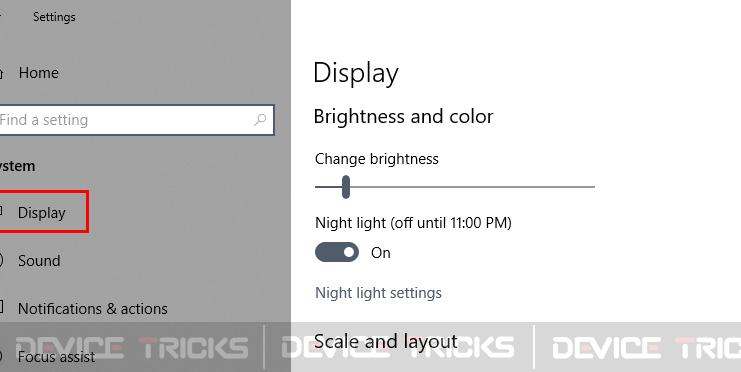Image resolution: width=741 pixels, height=372 pixels.
Task: Focus the Find a setting search field
Action: (x=136, y=120)
